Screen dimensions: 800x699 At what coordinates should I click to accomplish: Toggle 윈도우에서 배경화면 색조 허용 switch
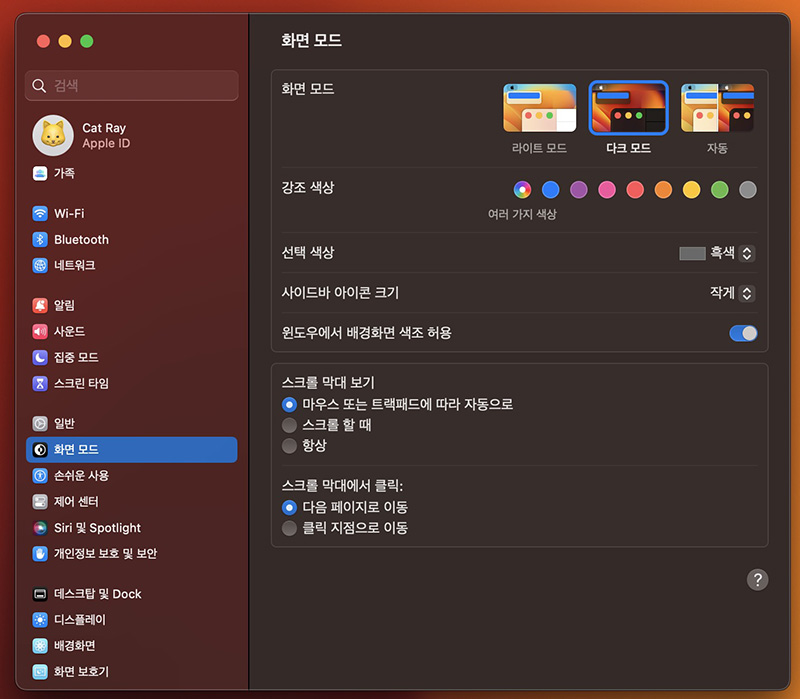pos(743,333)
